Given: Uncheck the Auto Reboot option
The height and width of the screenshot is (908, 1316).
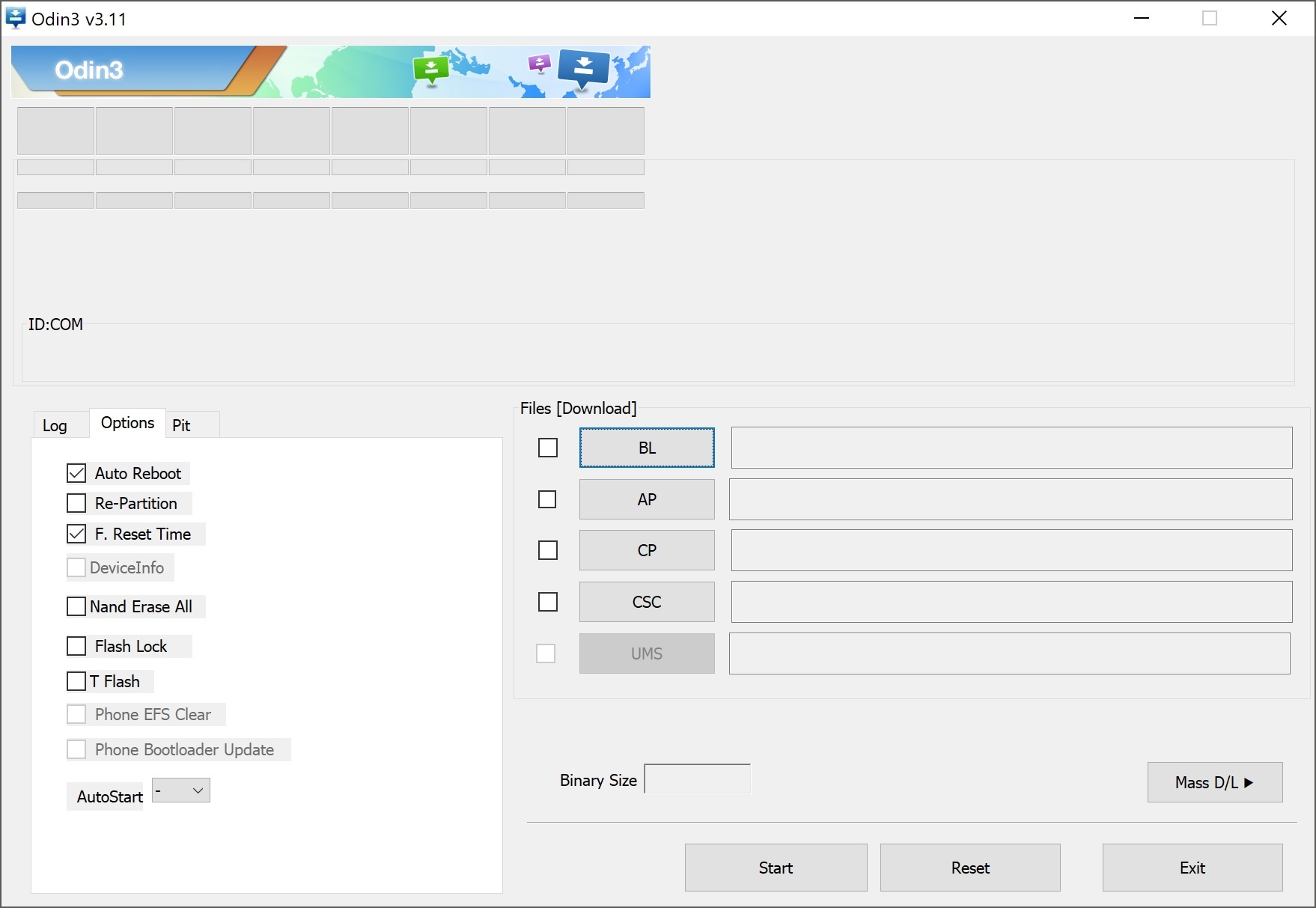Looking at the screenshot, I should (76, 473).
